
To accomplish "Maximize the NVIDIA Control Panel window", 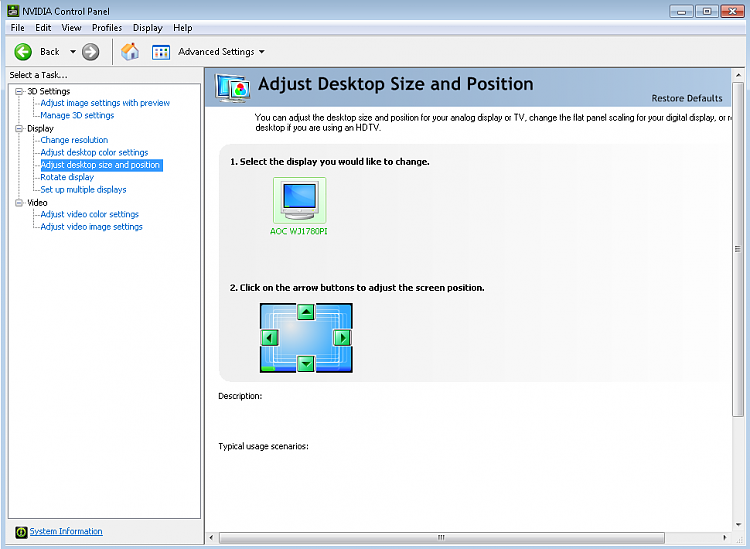I will (706, 11).
